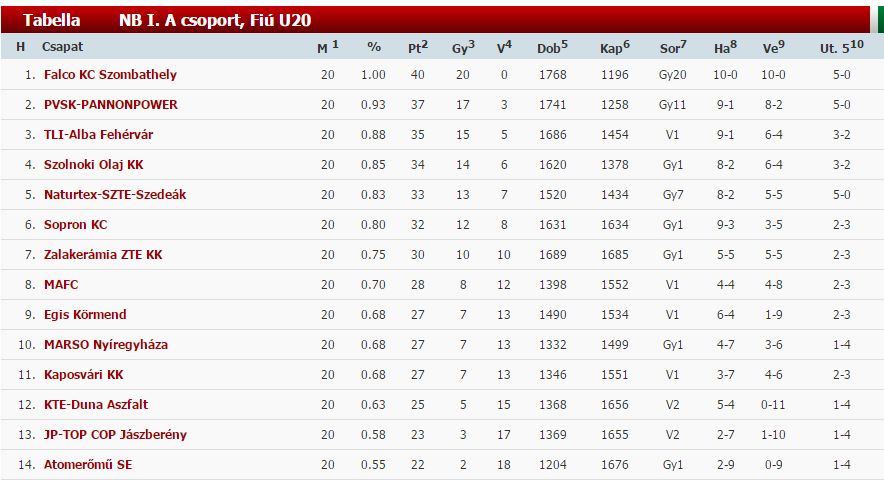Select the MAFC team link

[61, 284]
